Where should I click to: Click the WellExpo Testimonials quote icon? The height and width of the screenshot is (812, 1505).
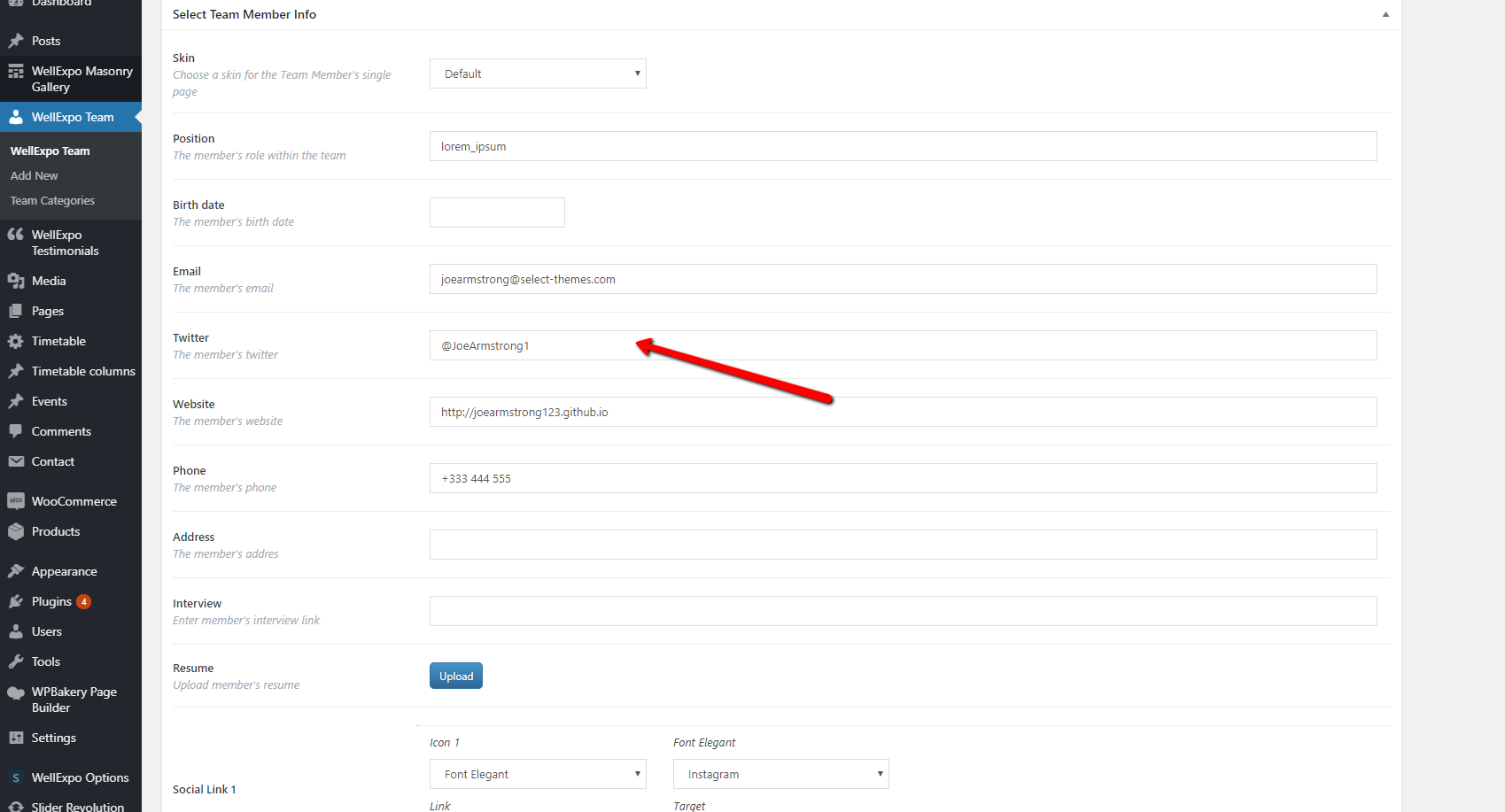tap(16, 235)
